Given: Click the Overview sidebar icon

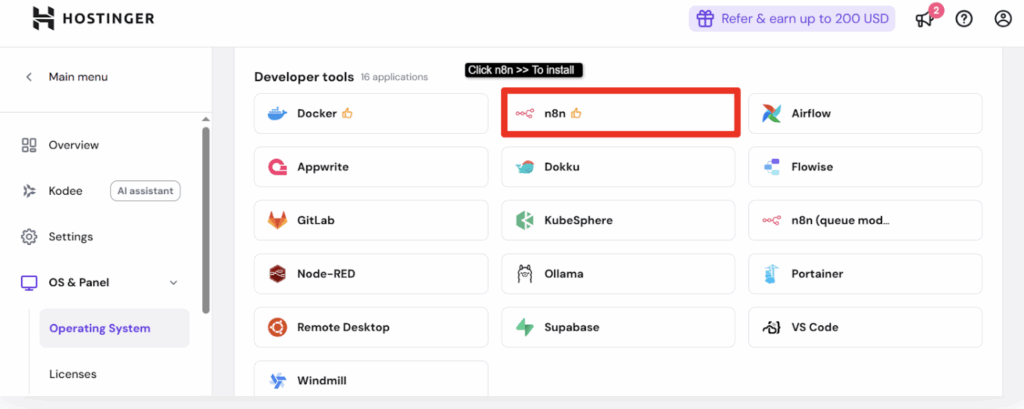Looking at the screenshot, I should coord(29,145).
